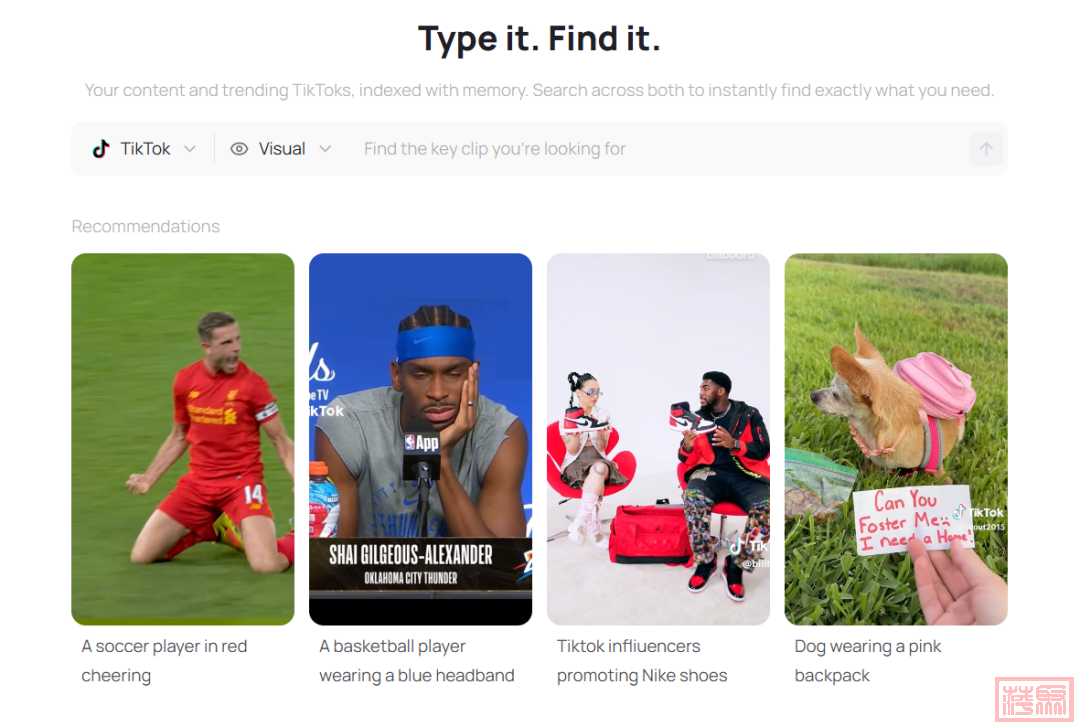
Task: Expand the Visual search mode chevron
Action: (325, 149)
